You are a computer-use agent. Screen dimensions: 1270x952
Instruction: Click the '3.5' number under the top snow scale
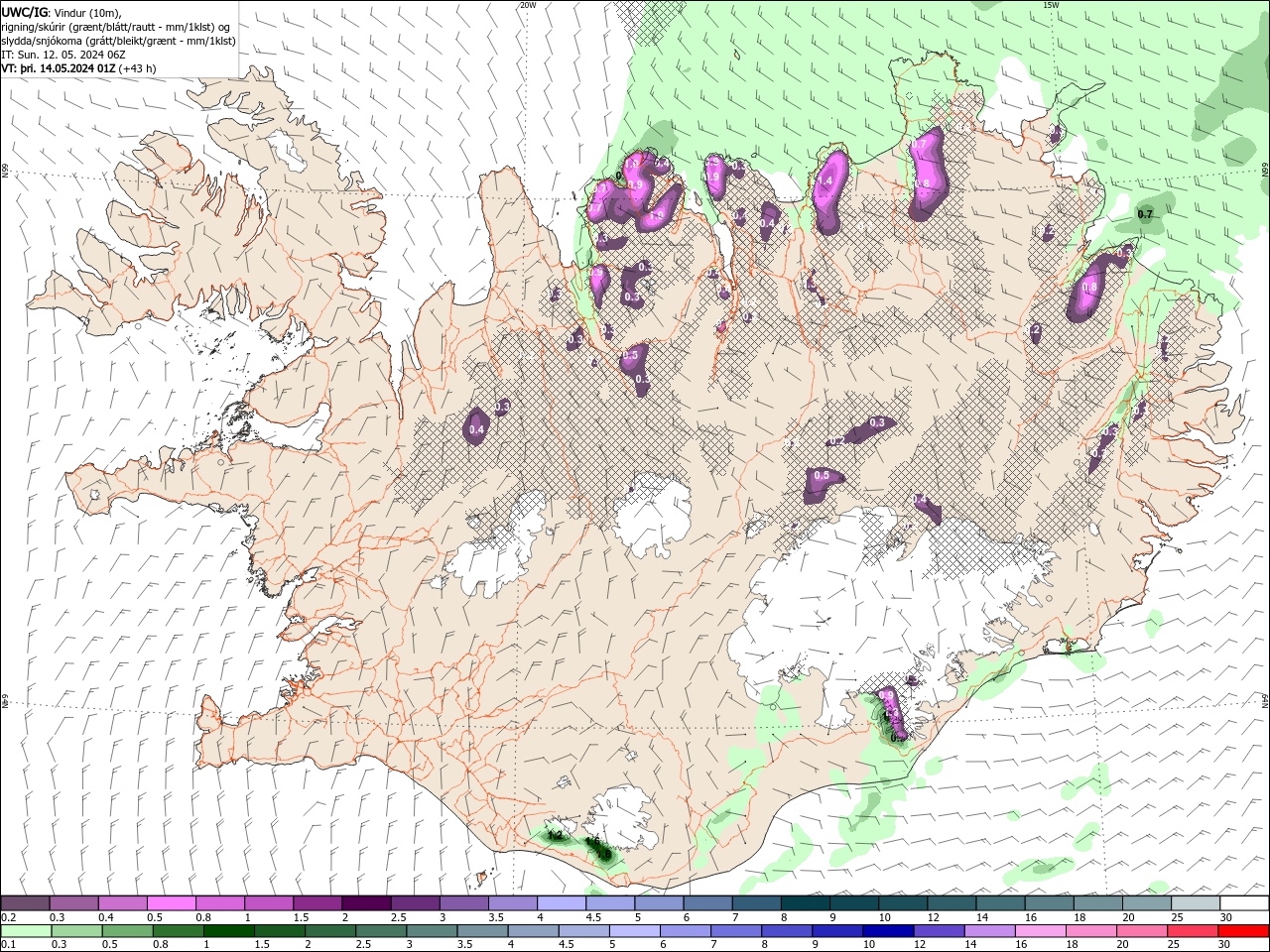coord(494,917)
